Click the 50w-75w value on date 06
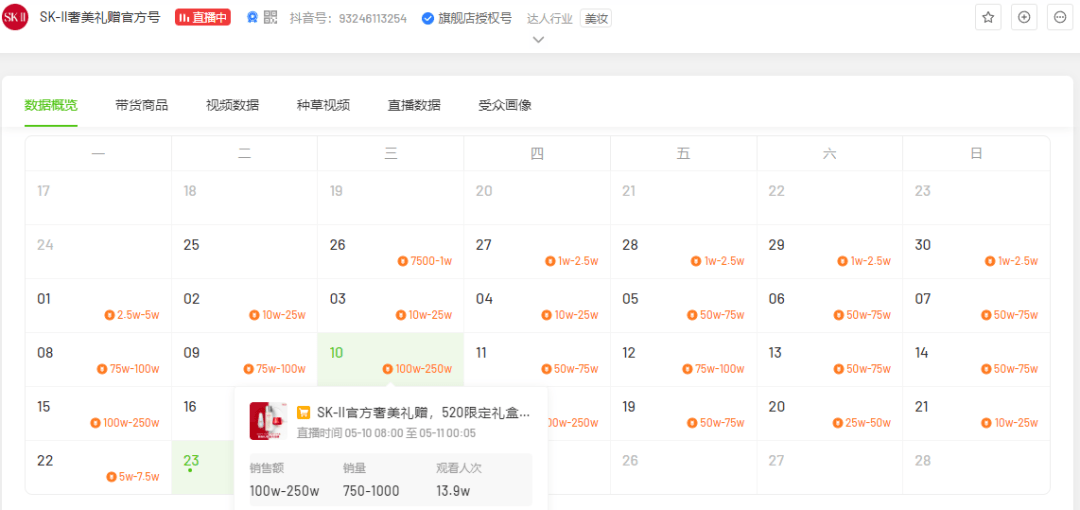Image resolution: width=1080 pixels, height=510 pixels. [869, 315]
